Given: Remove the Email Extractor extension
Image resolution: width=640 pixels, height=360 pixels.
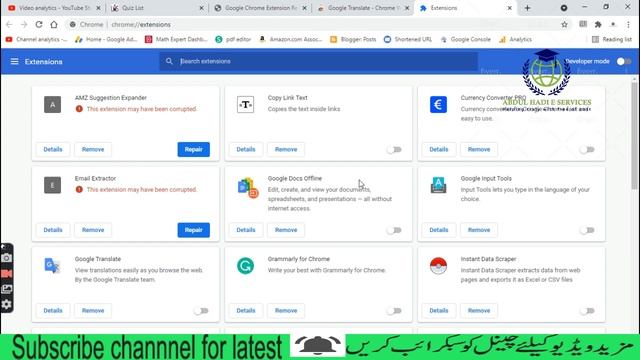Looking at the screenshot, I should pyautogui.click(x=93, y=230).
